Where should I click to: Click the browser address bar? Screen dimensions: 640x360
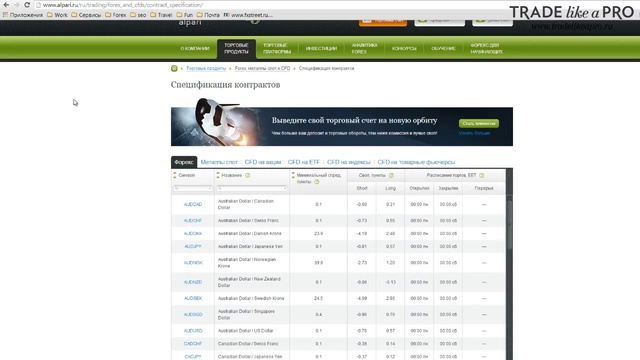(269, 5)
